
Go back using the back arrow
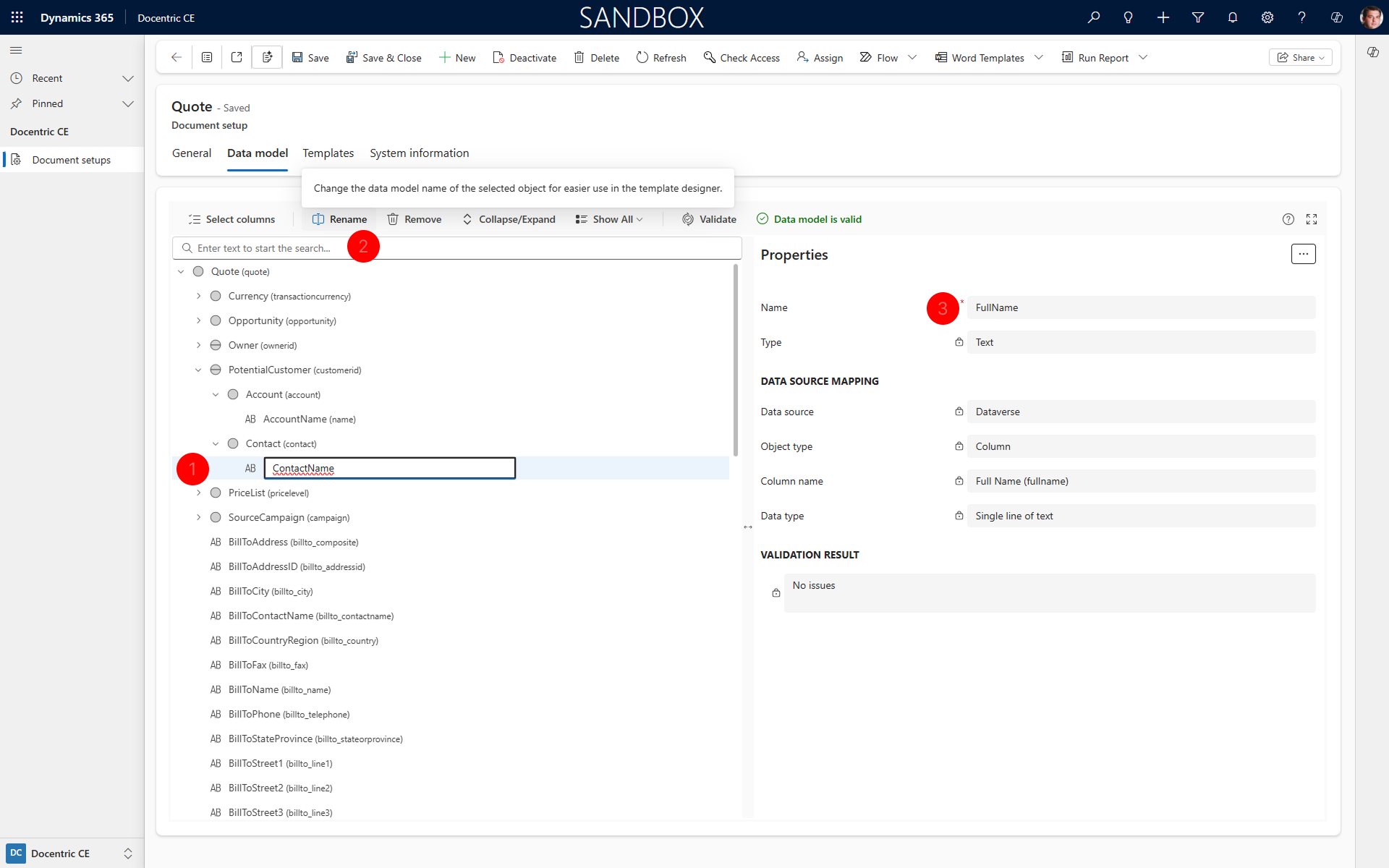pos(177,57)
